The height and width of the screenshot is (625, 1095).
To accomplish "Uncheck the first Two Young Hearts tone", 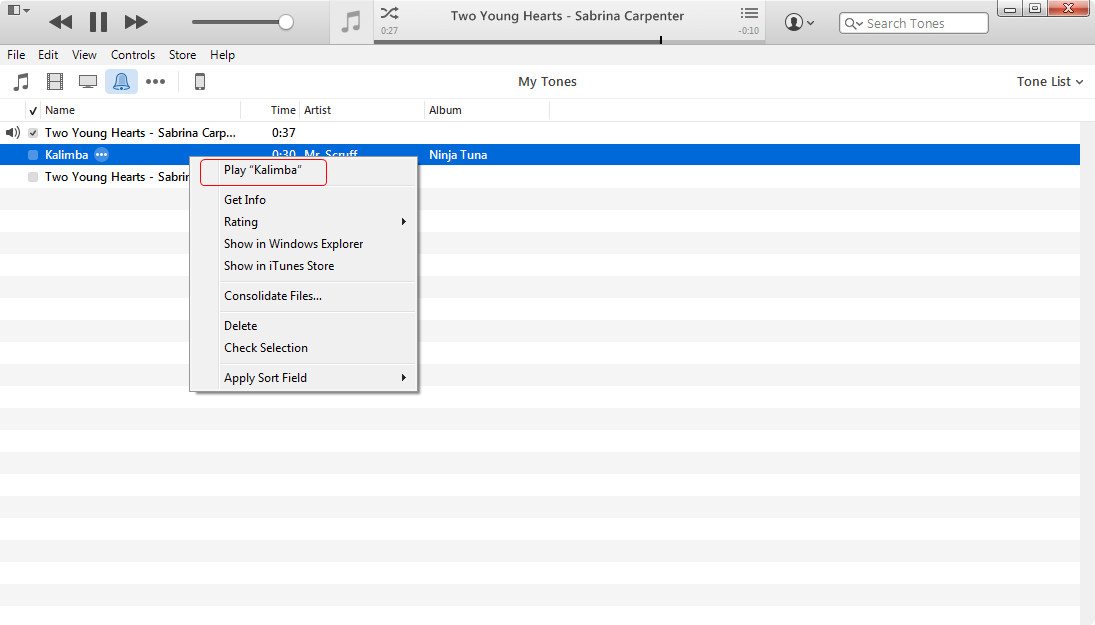I will (33, 133).
